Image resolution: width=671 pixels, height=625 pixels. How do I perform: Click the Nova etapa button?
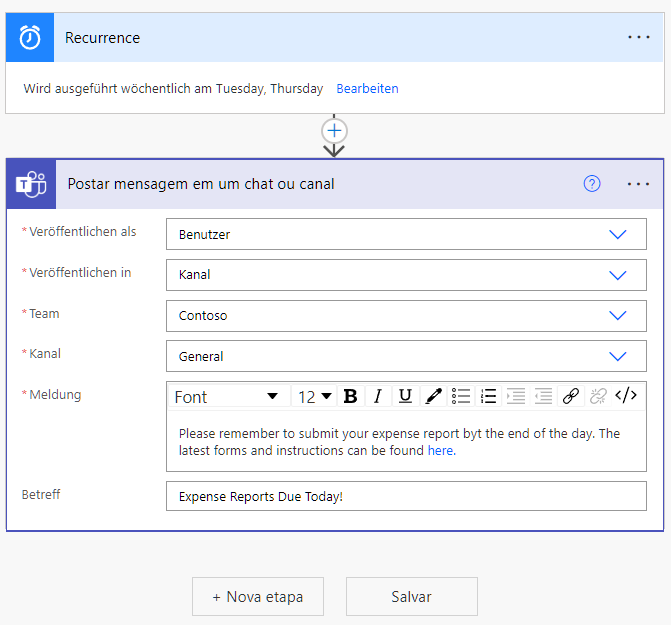pyautogui.click(x=258, y=596)
